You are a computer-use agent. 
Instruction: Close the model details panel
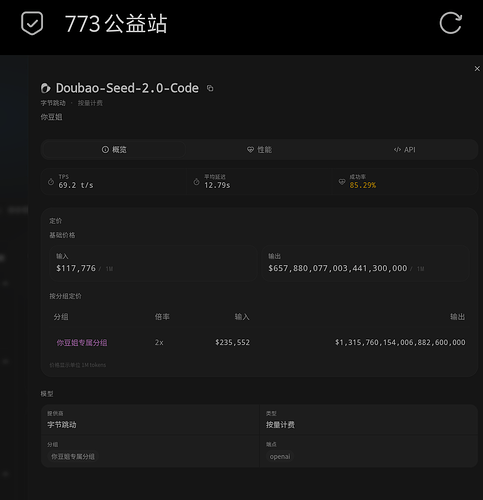477,68
